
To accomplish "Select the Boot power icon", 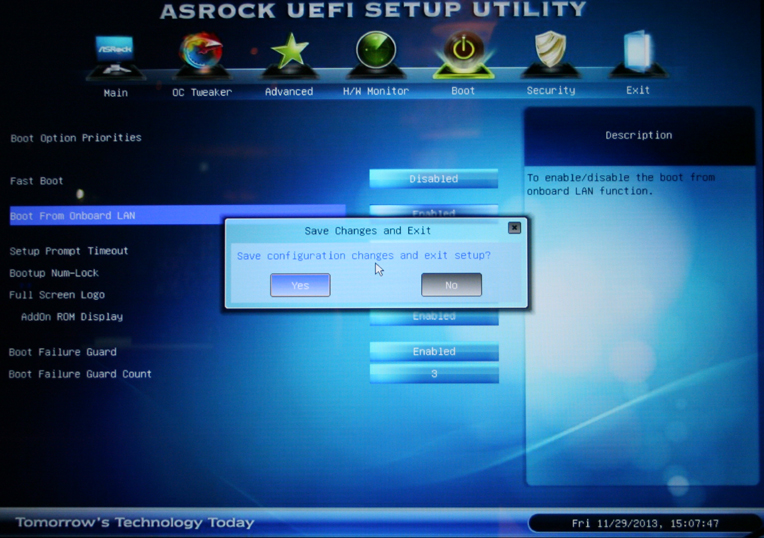I will point(463,55).
